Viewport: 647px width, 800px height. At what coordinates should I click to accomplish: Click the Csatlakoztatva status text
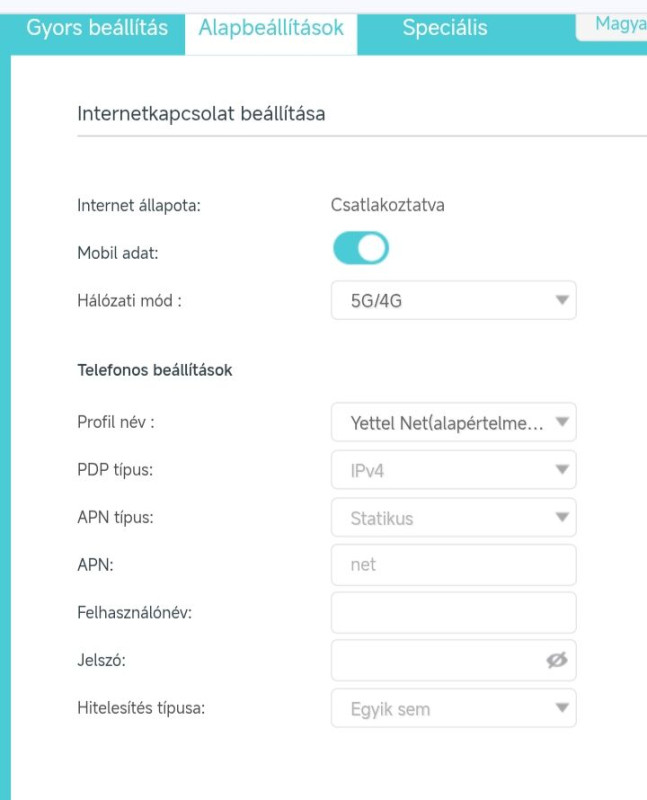coord(388,206)
